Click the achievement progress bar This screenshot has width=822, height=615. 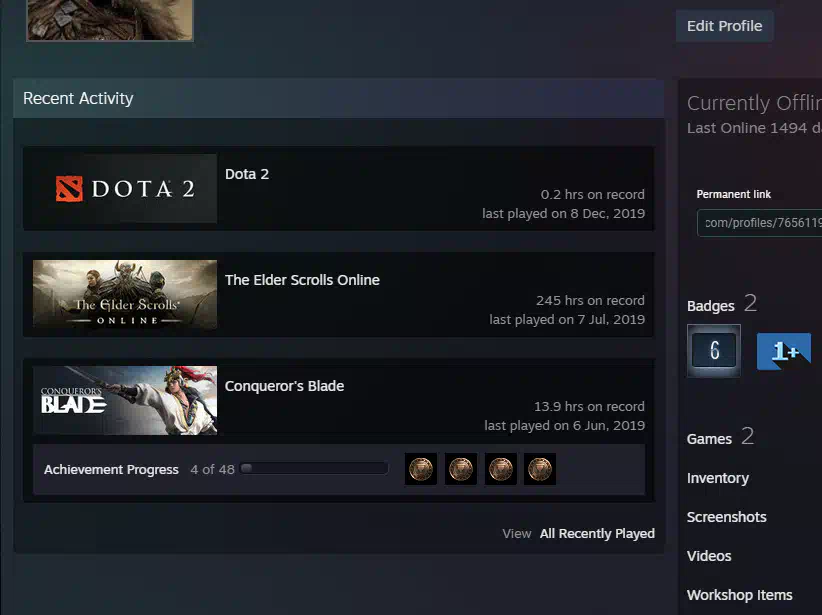click(314, 469)
